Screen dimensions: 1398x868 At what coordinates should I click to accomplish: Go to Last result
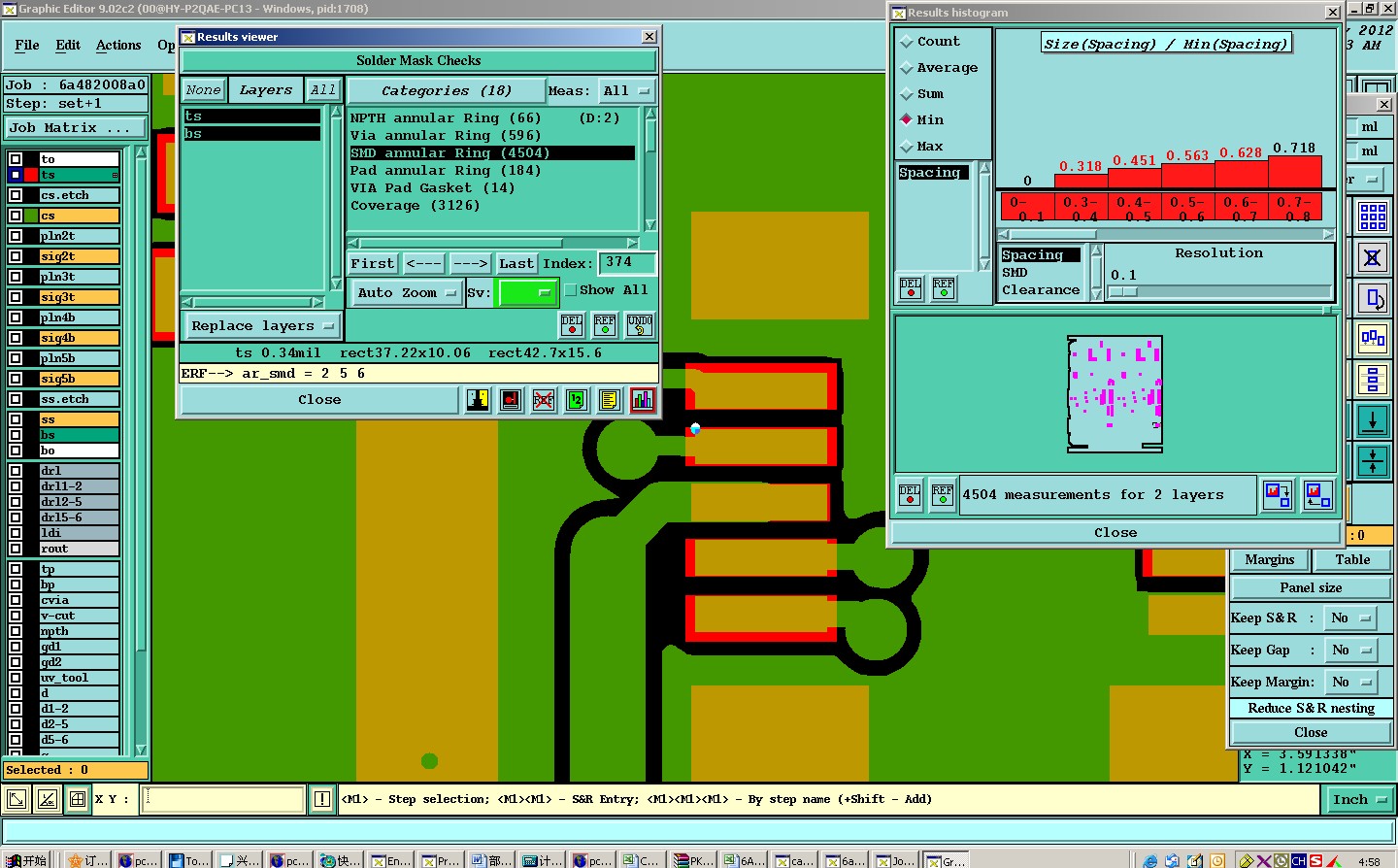(x=516, y=264)
